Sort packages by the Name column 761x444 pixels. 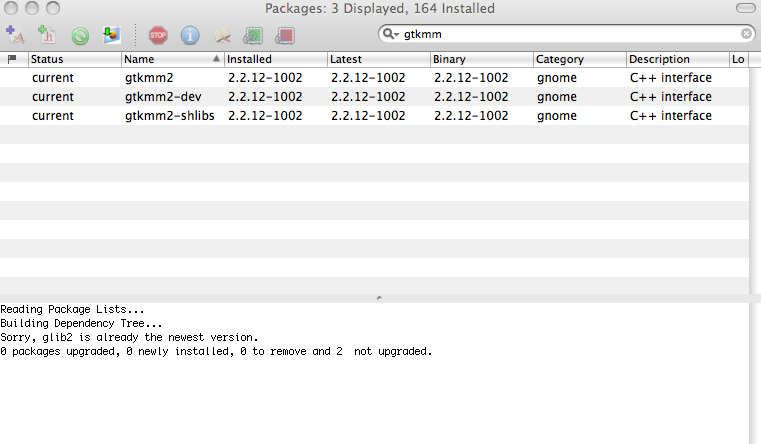click(165, 59)
